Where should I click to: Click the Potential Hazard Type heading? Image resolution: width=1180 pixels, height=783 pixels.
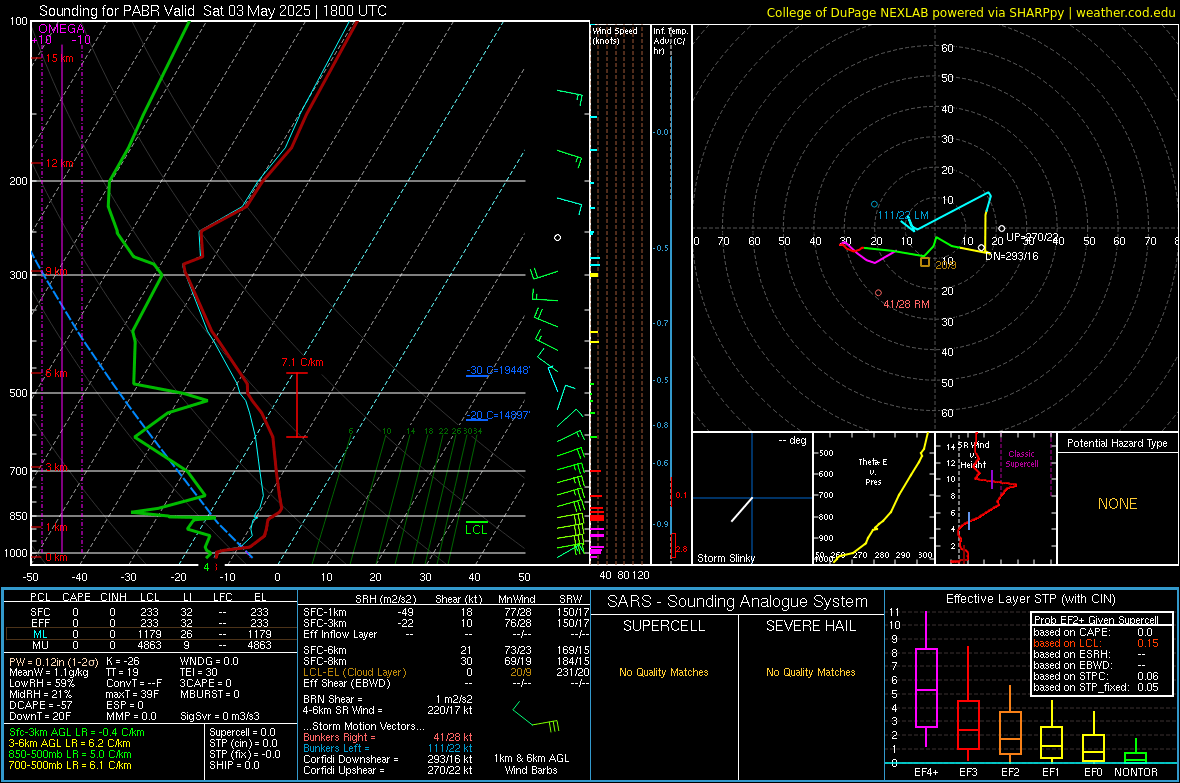[1117, 443]
